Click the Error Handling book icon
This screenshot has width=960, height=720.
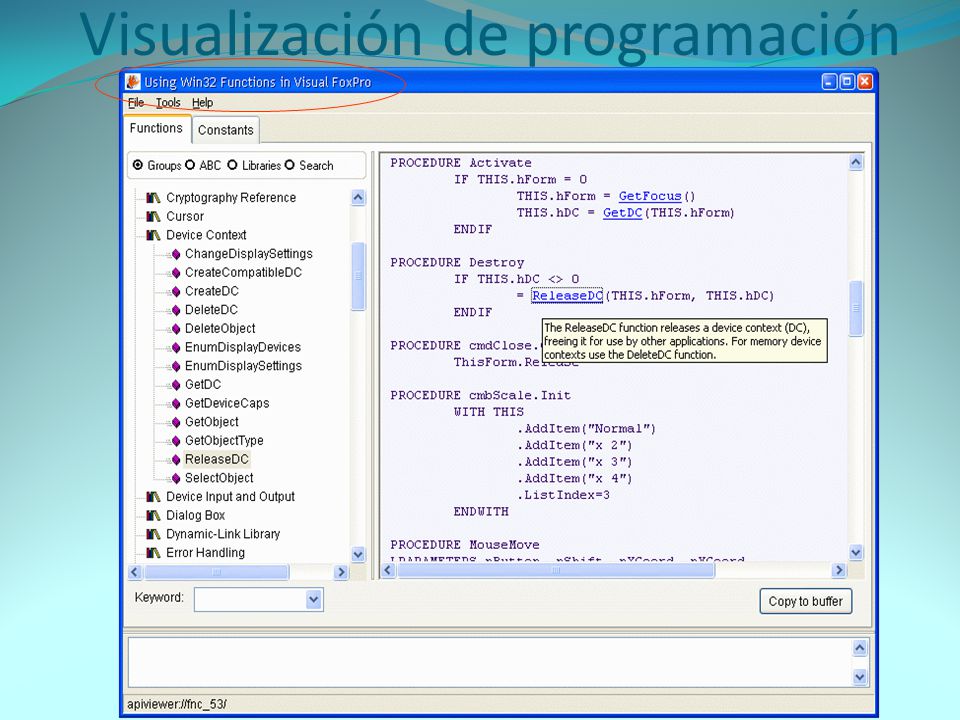[x=153, y=553]
